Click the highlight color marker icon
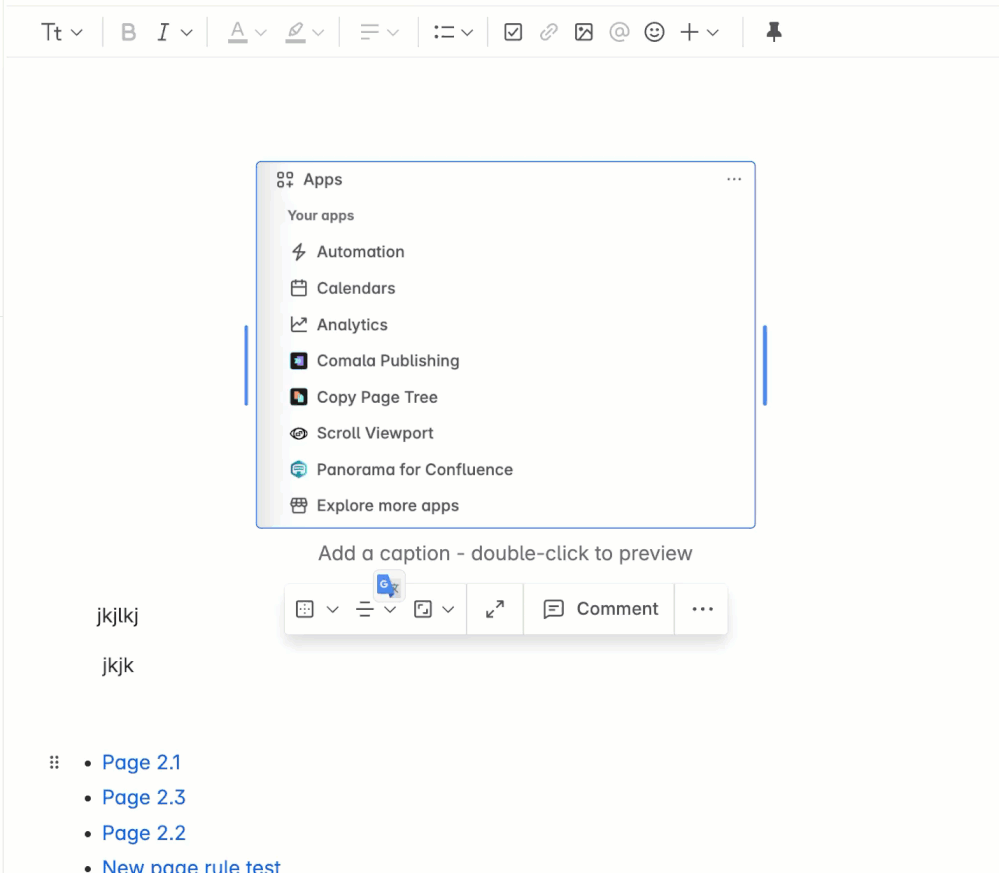This screenshot has height=873, width=999. [x=295, y=32]
